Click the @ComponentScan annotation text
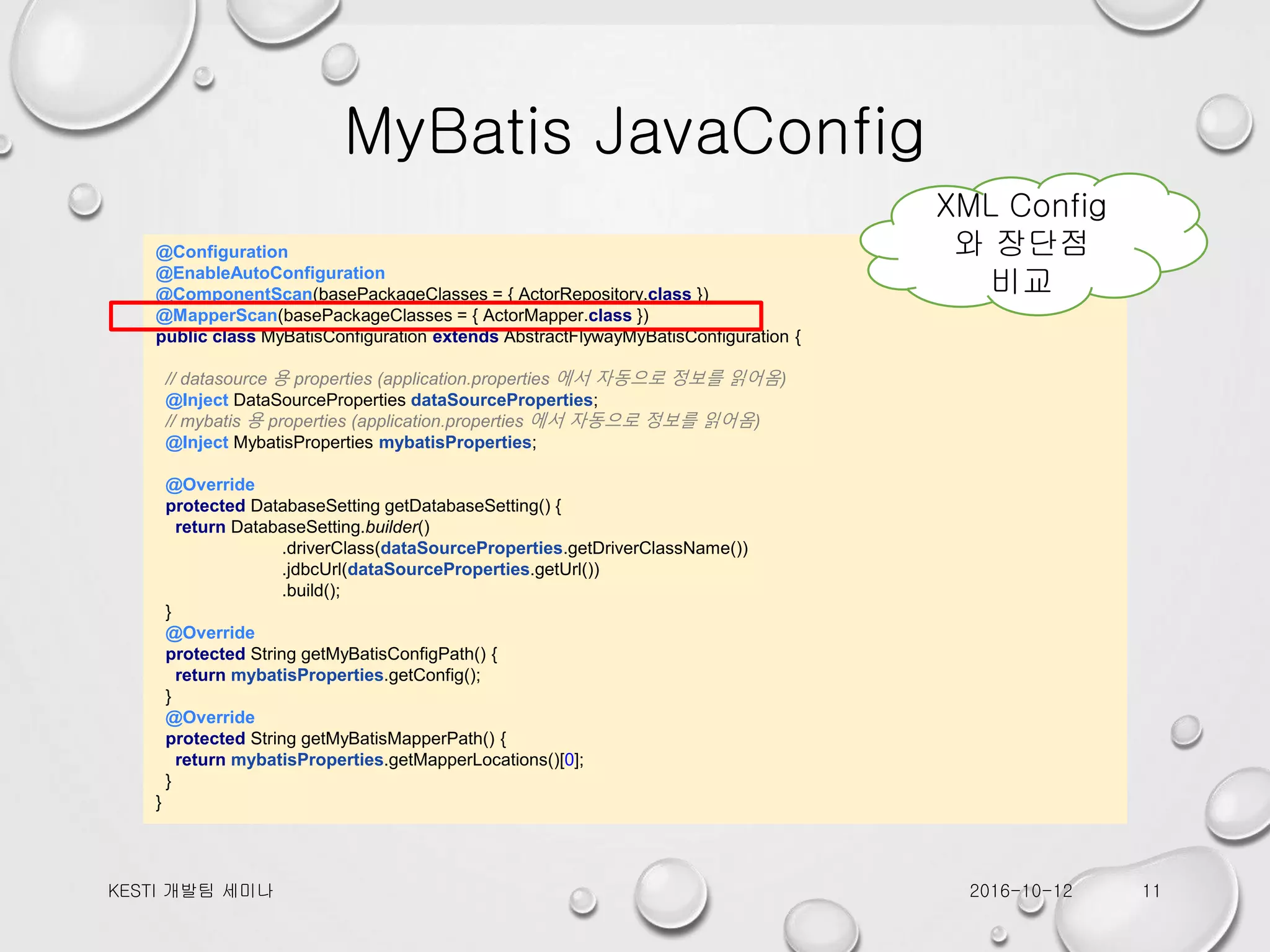Image resolution: width=1270 pixels, height=952 pixels. point(233,293)
